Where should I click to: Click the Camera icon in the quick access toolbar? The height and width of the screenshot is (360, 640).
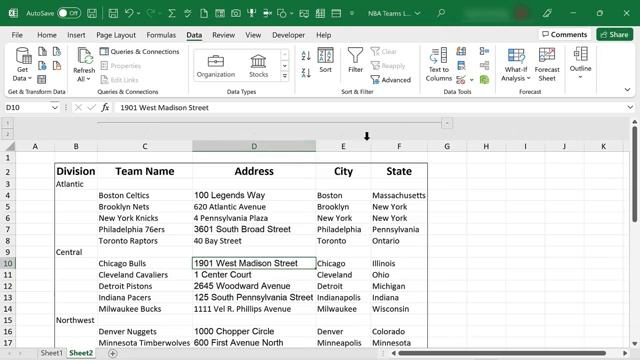click(236, 13)
